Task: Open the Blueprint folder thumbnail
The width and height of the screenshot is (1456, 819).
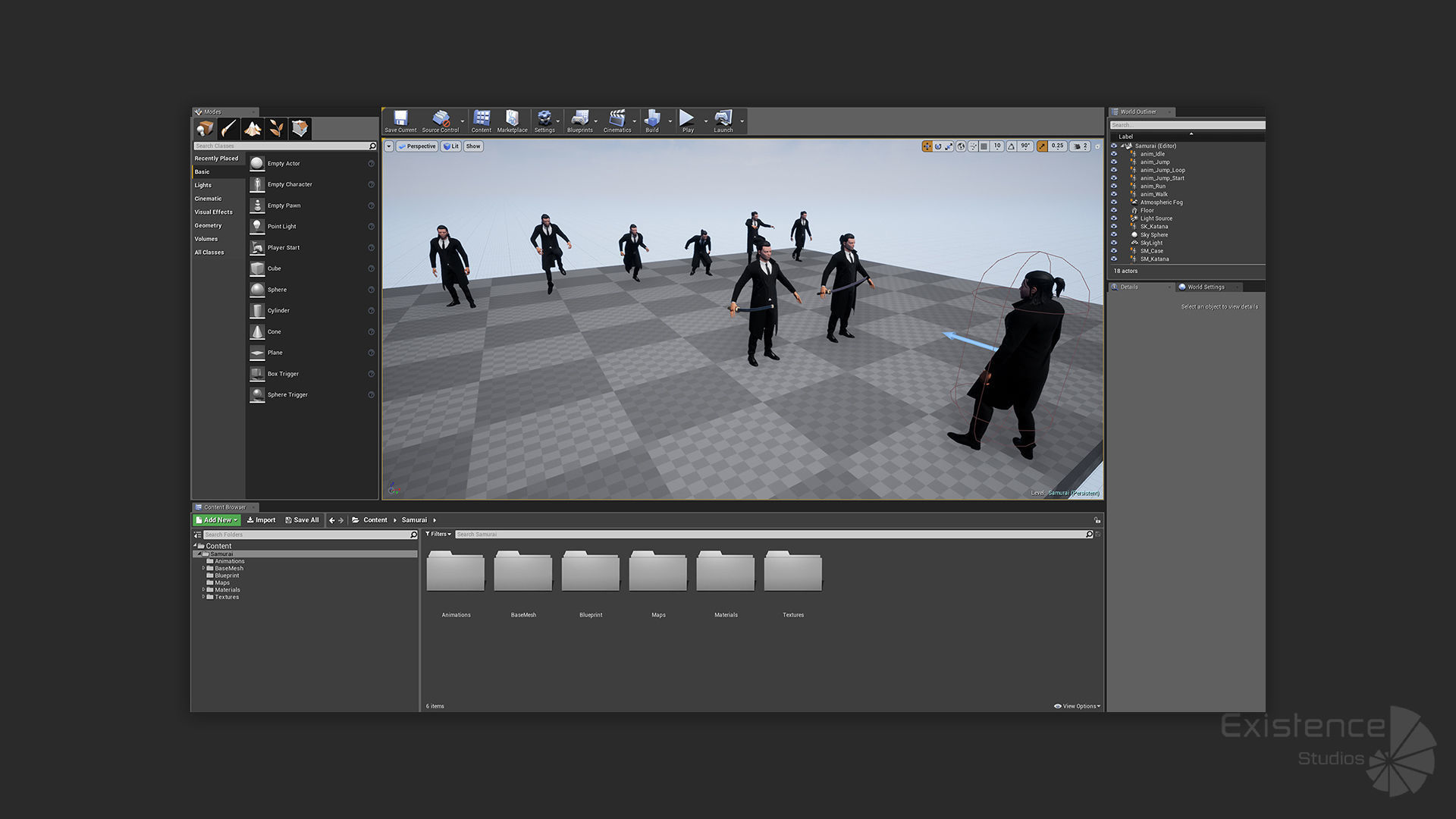Action: pyautogui.click(x=590, y=573)
